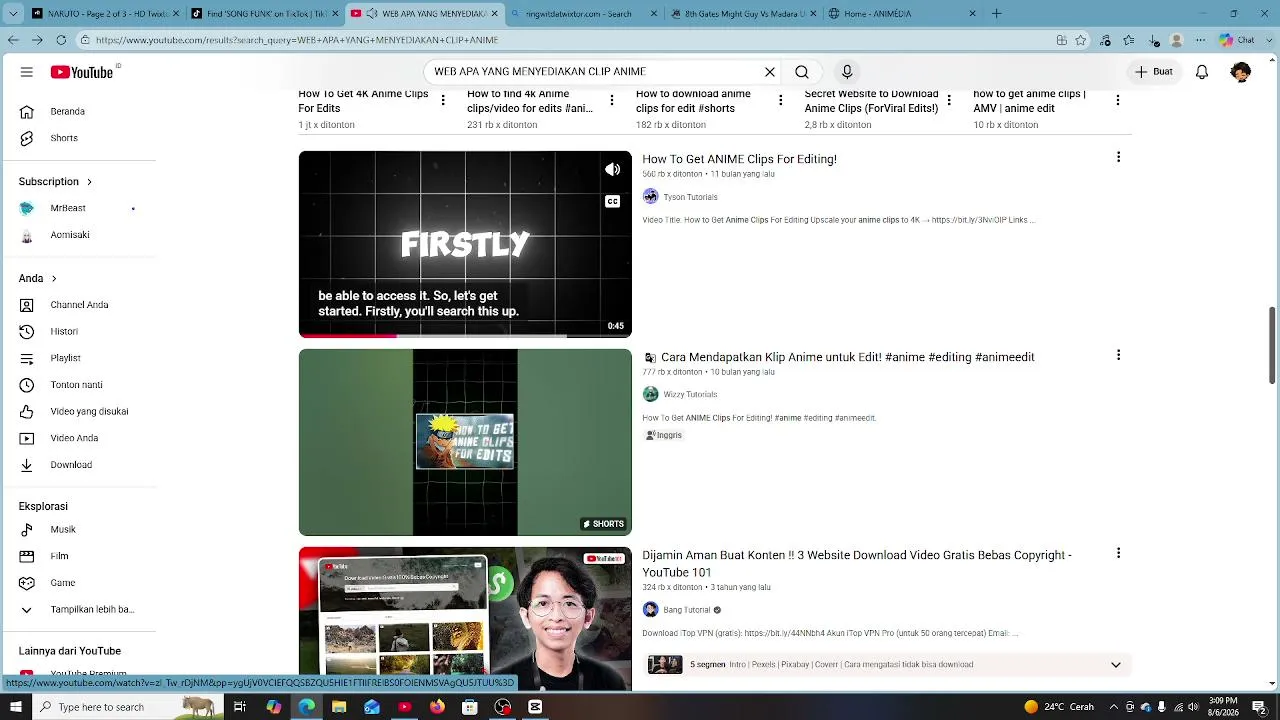Open Tonton nanti list
Viewport: 1280px width, 720px height.
[78, 385]
